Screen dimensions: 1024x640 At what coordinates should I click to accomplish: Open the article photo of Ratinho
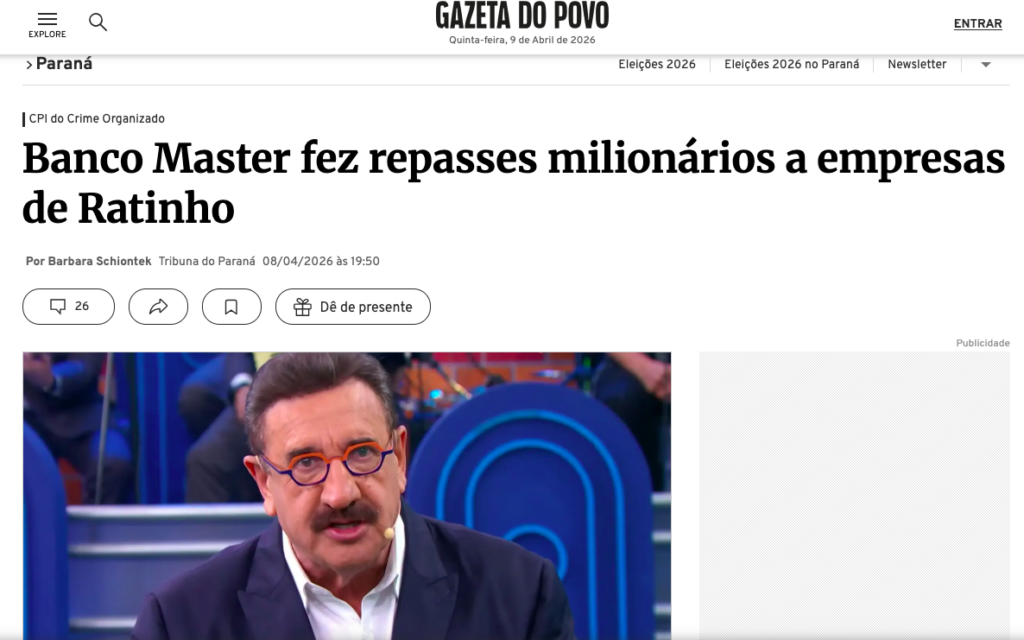(347, 496)
